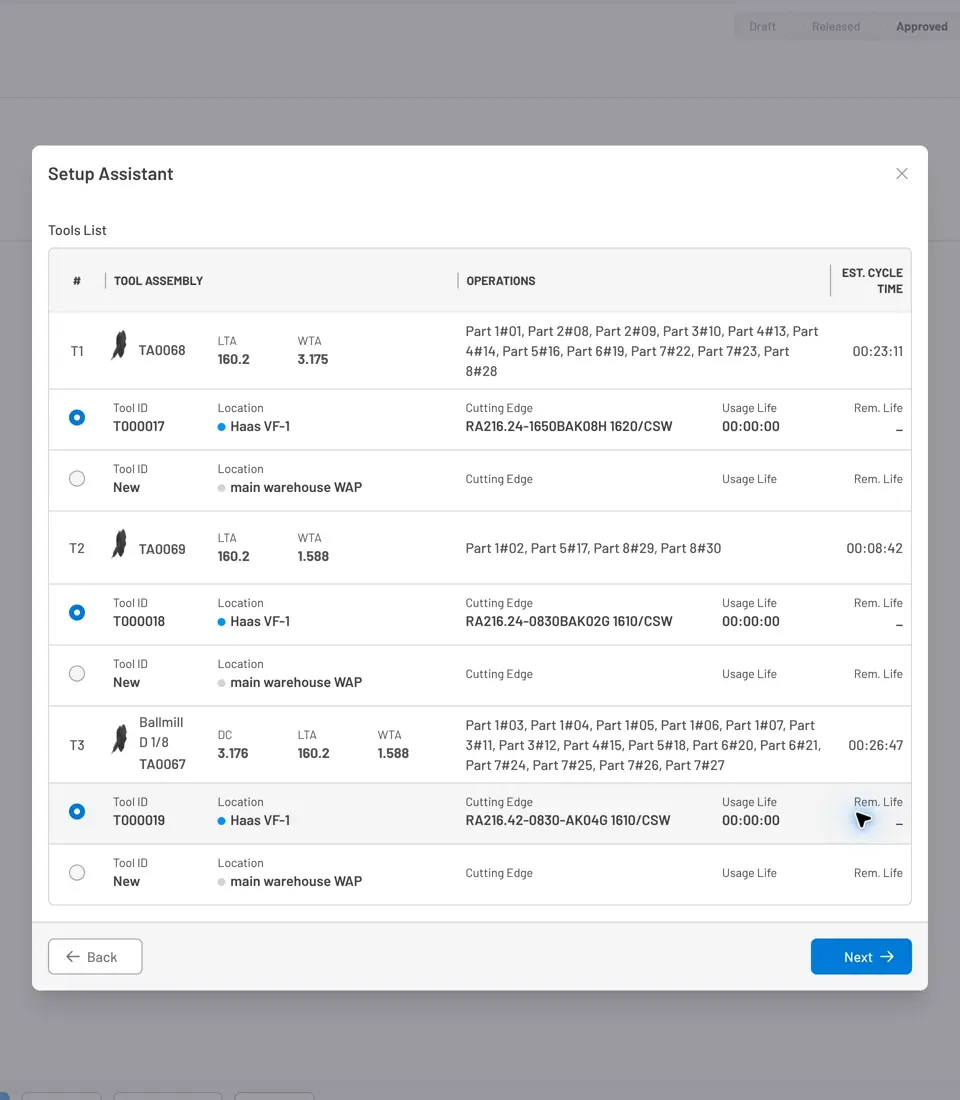Click the TA0069 tool assembly icon
The image size is (960, 1100).
pos(119,544)
